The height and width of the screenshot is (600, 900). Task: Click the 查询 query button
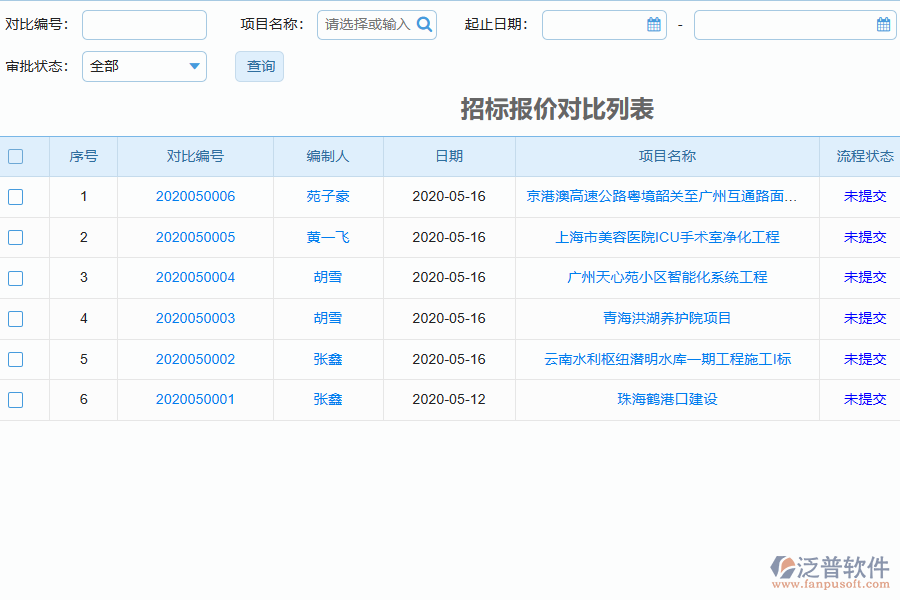coord(259,66)
